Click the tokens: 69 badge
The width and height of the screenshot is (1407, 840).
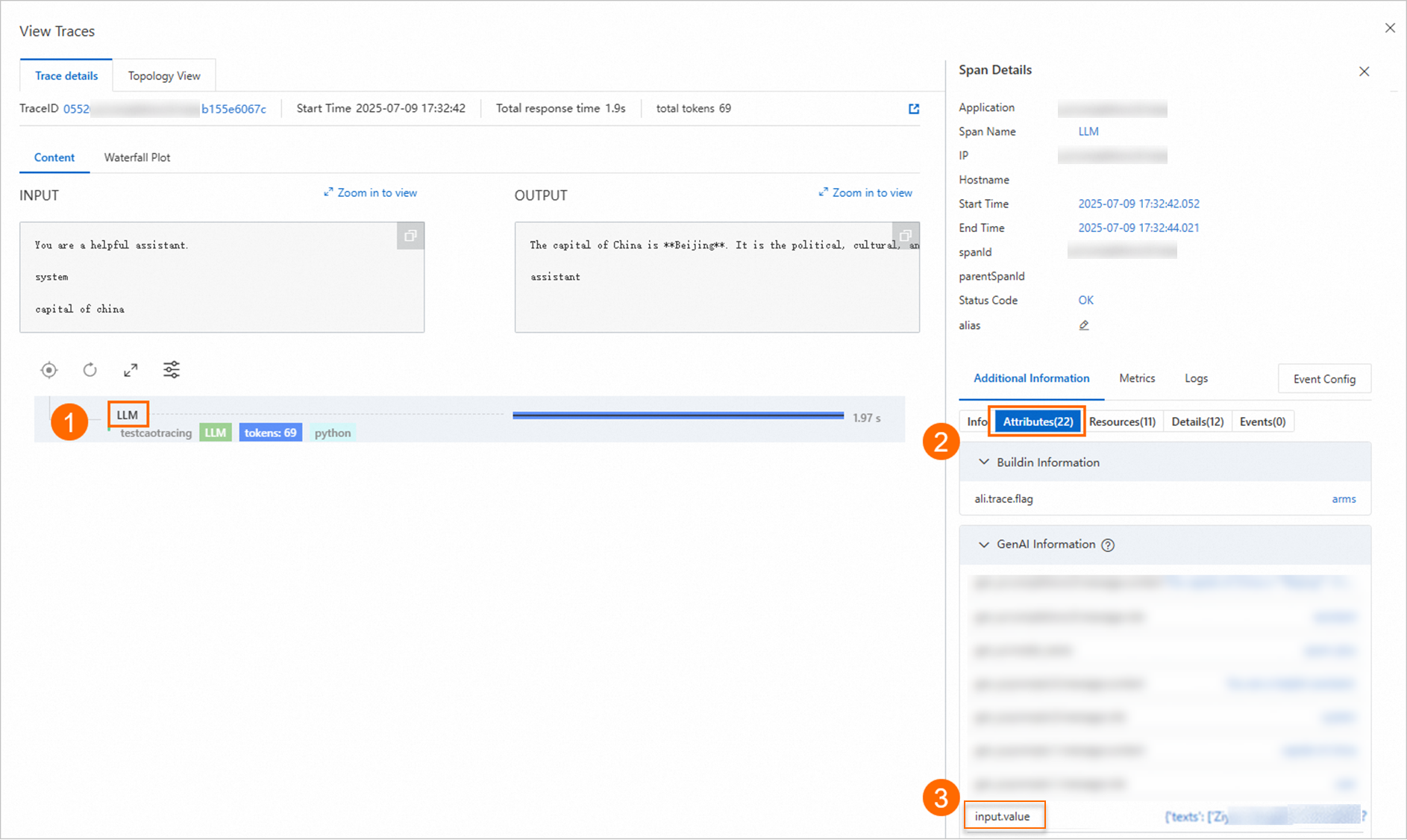[270, 433]
